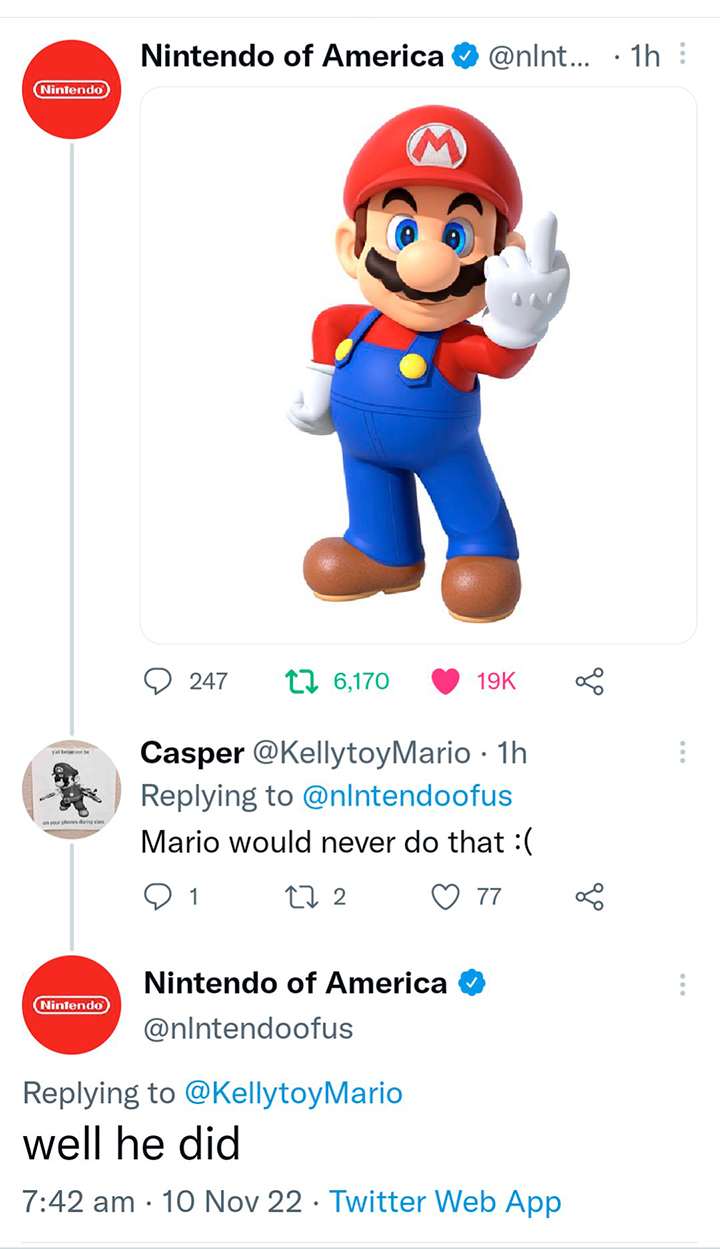Click the verified badge on the top tweet
This screenshot has height=1249, width=720.
point(465,57)
